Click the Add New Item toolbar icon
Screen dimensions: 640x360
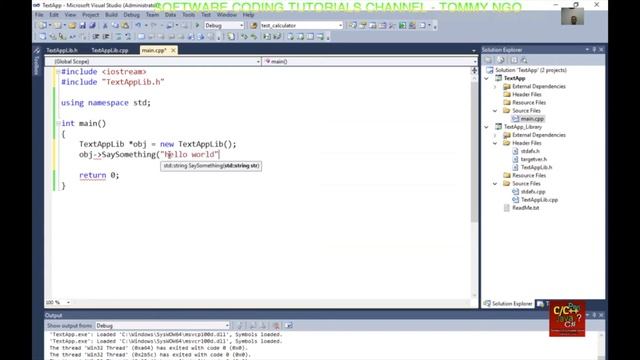pos(57,25)
